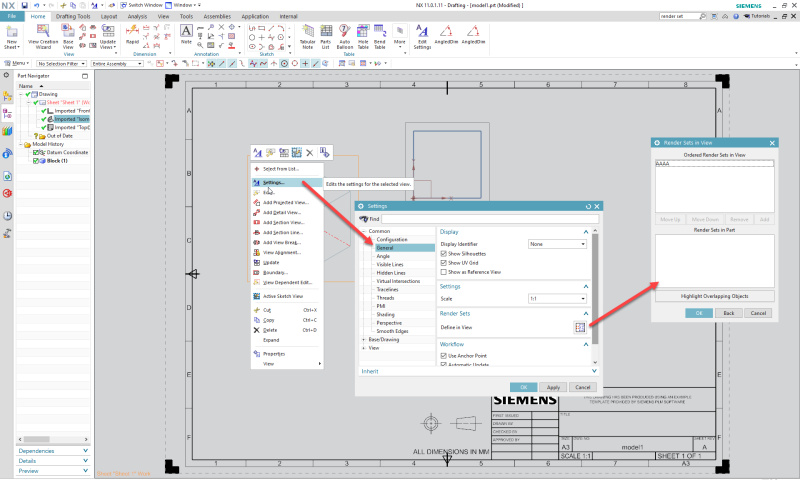Select the Base View tool

(68, 37)
